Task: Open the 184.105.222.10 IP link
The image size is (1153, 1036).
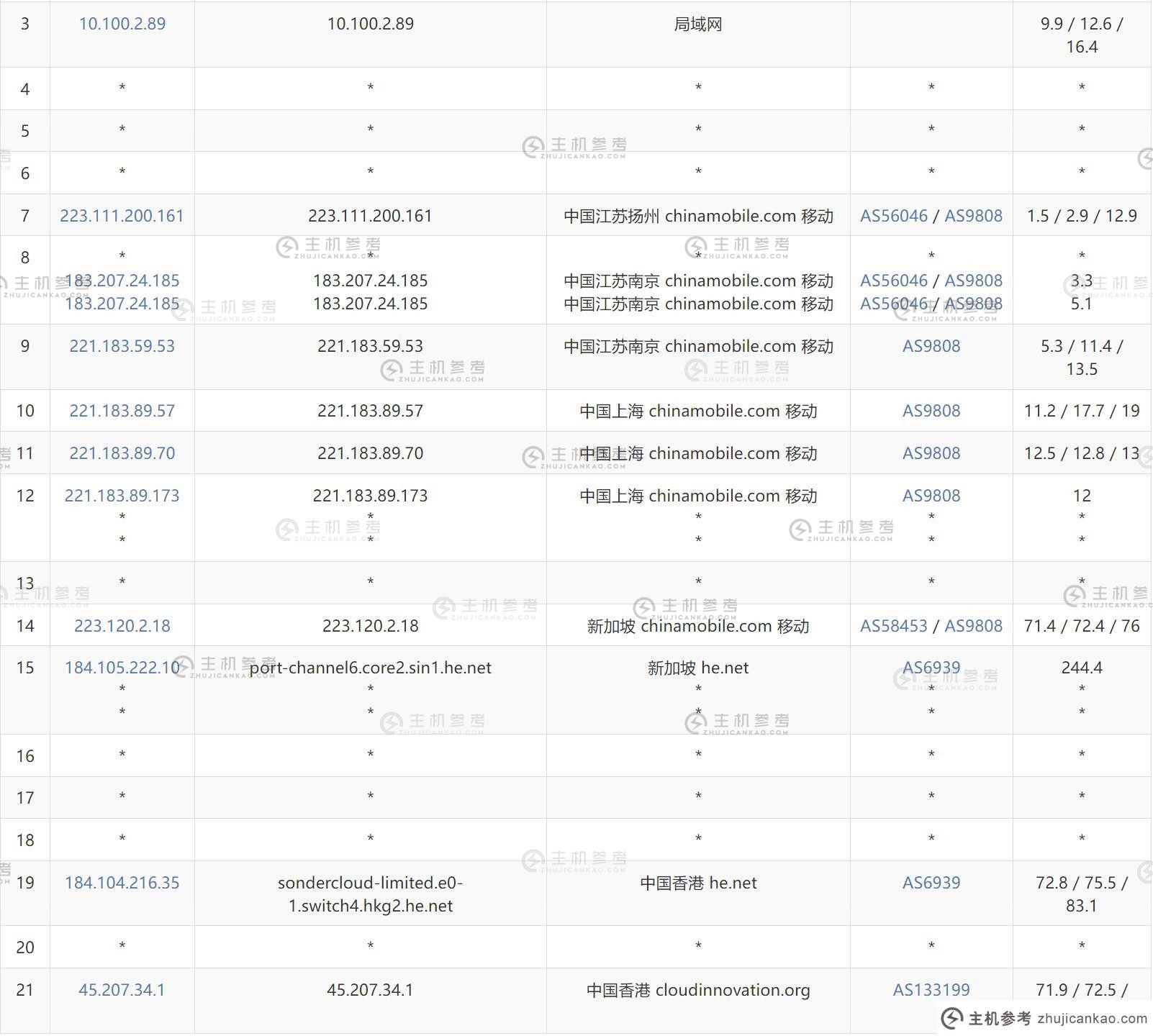Action: [x=122, y=668]
